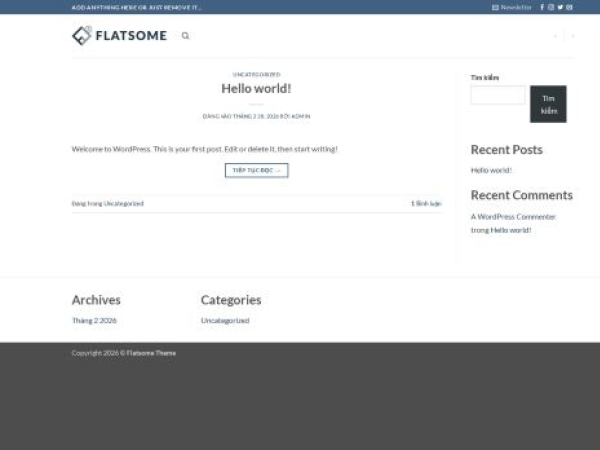Open search with the magnifier icon
This screenshot has width=600, height=450.
pyautogui.click(x=185, y=36)
